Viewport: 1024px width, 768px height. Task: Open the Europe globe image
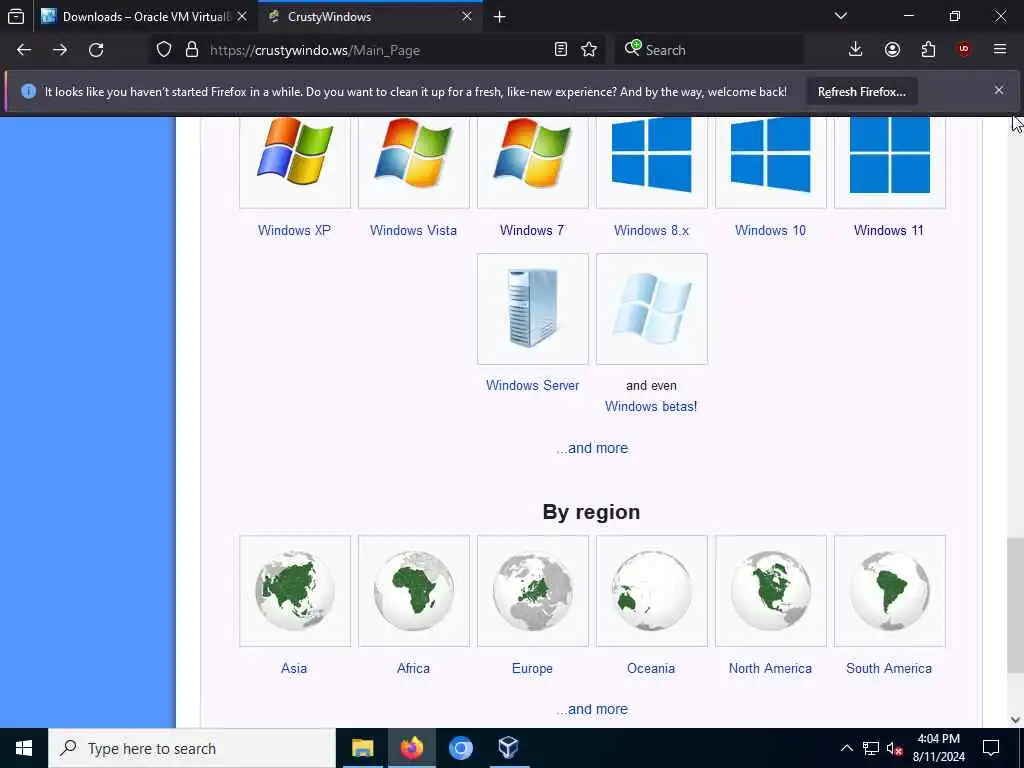[x=533, y=591]
